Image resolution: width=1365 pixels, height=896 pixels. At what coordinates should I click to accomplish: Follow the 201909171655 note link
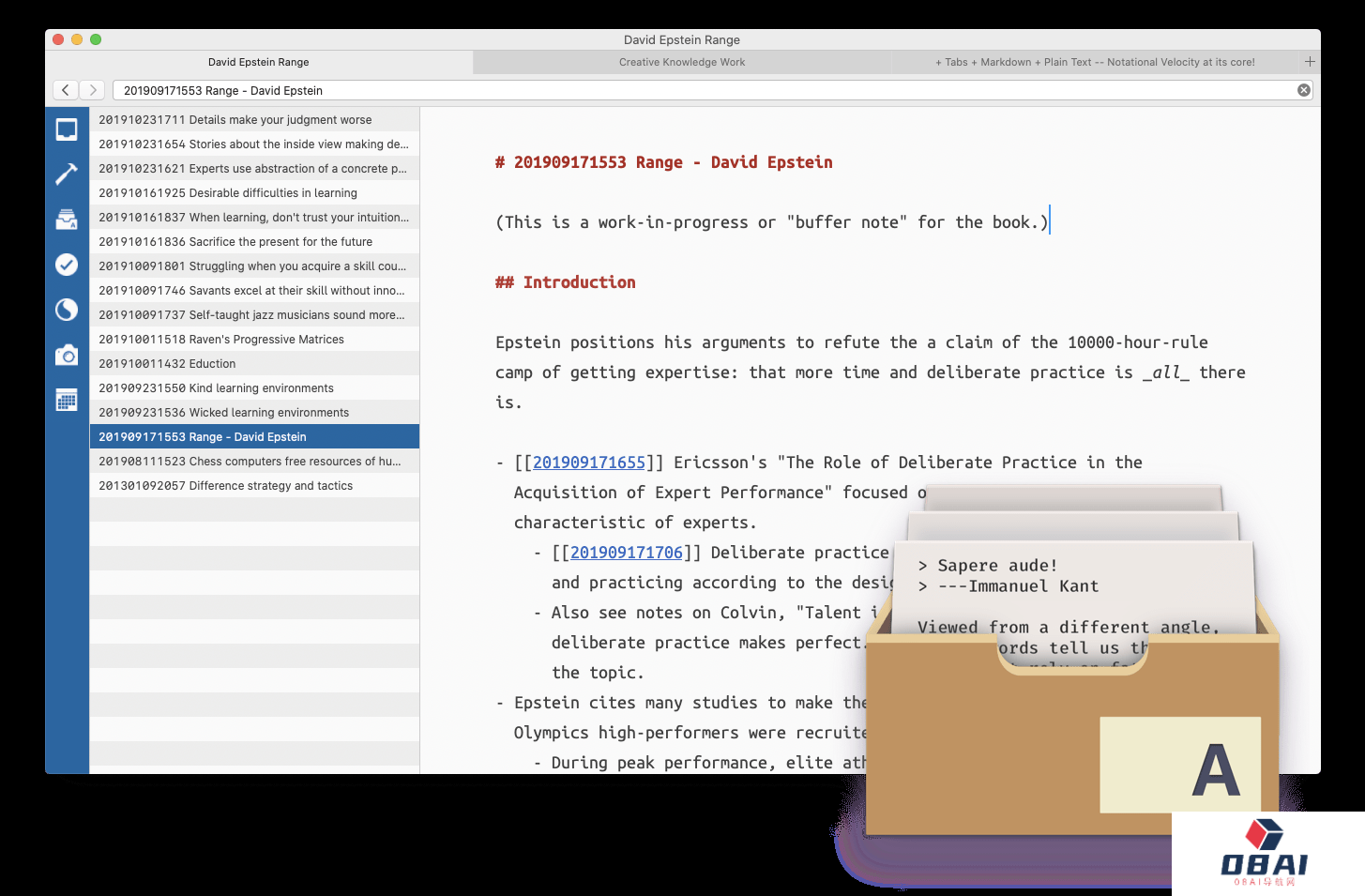pos(589,463)
